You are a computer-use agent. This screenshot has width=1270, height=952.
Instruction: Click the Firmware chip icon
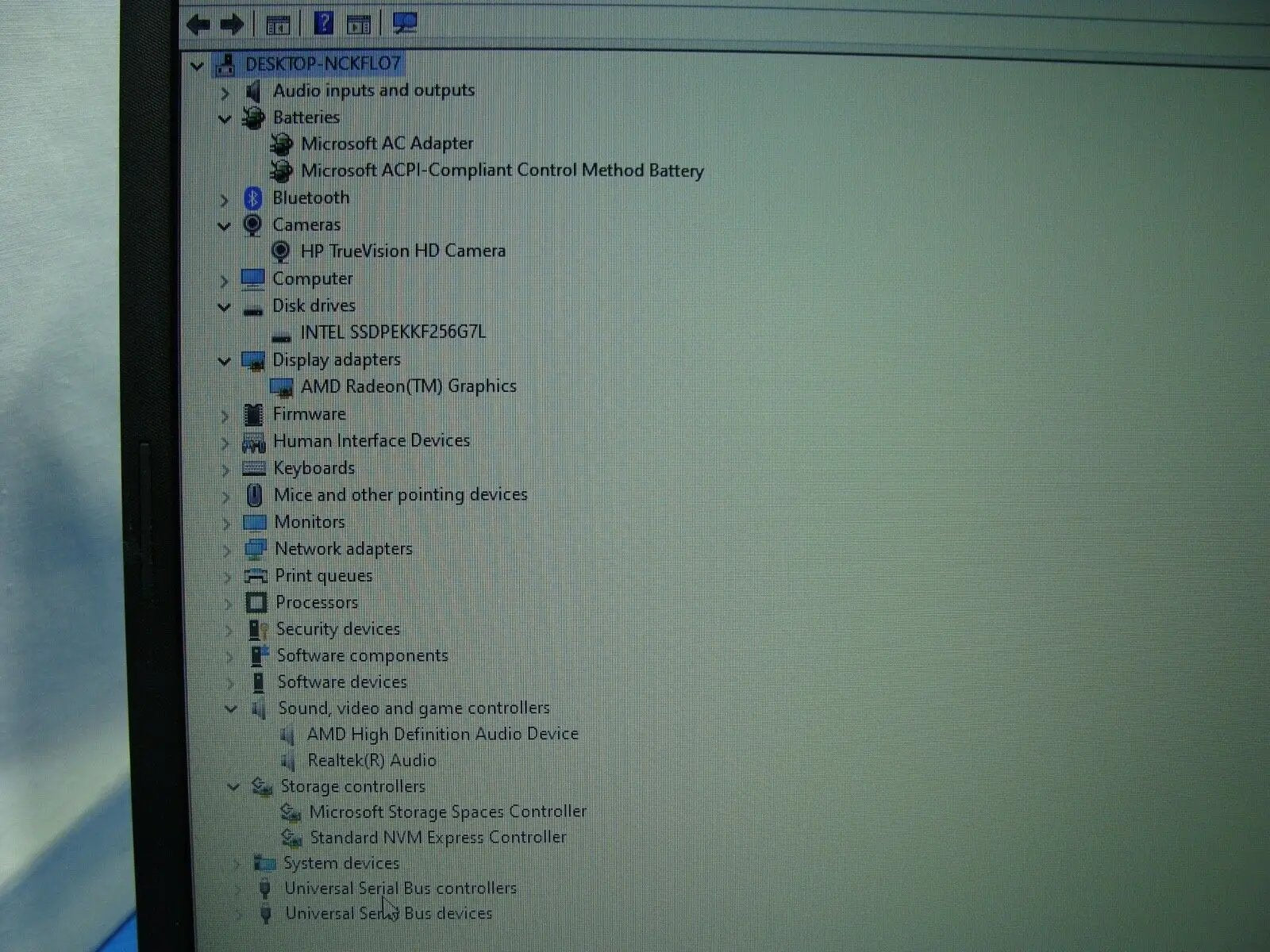(253, 414)
